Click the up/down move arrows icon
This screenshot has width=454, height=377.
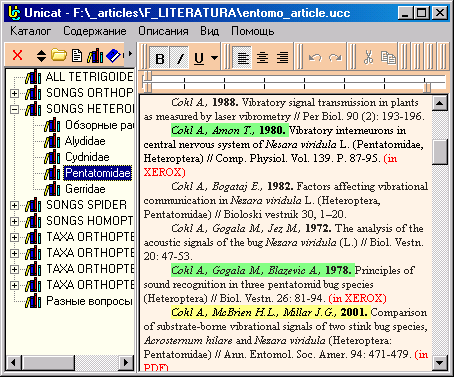tap(41, 56)
